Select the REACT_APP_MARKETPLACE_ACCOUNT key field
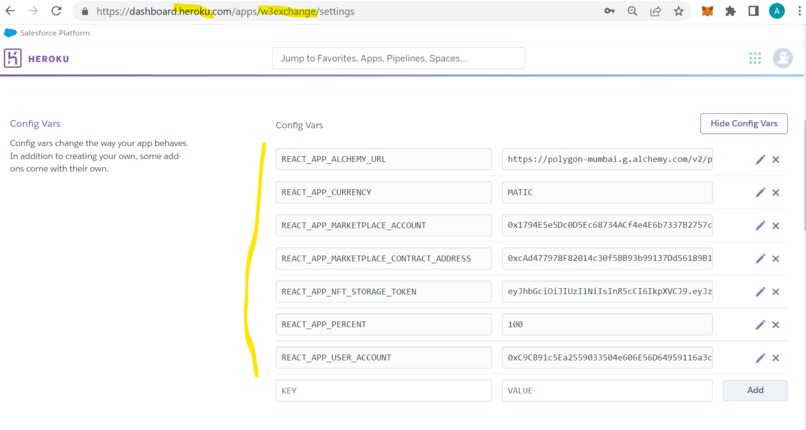The height and width of the screenshot is (430, 806). (x=383, y=226)
